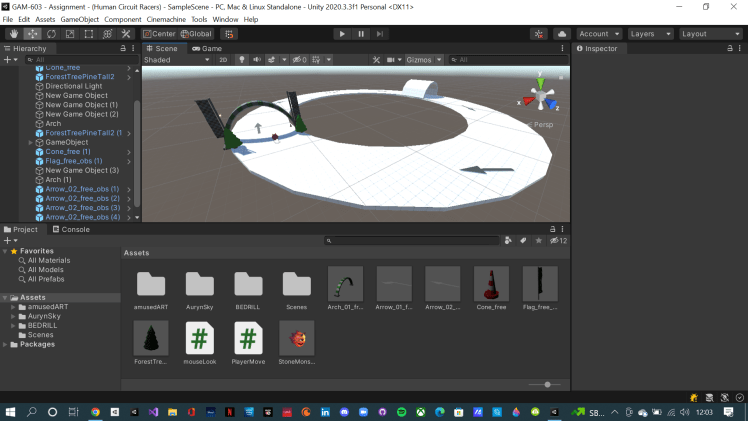The width and height of the screenshot is (748, 421).
Task: Select the Scale tool
Action: click(69, 34)
